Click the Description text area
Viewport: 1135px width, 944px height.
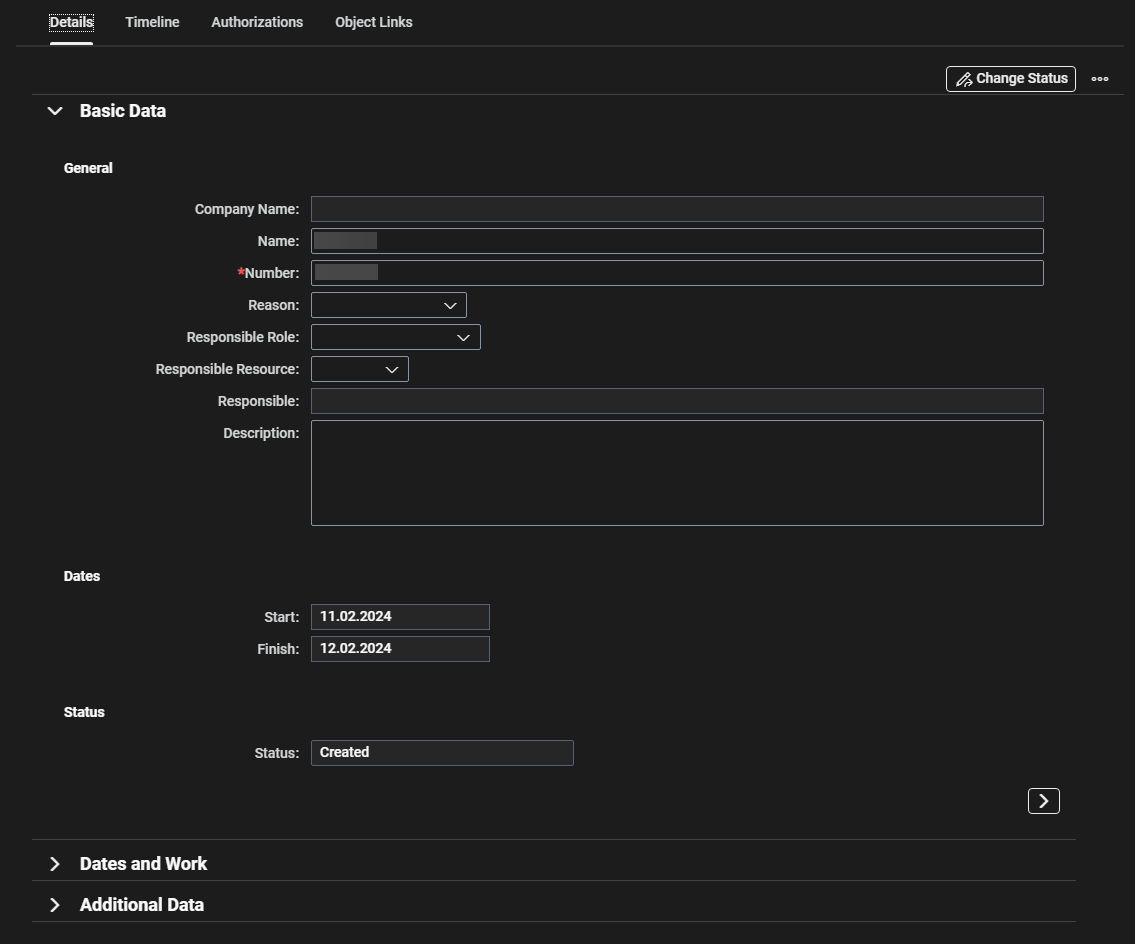[677, 473]
